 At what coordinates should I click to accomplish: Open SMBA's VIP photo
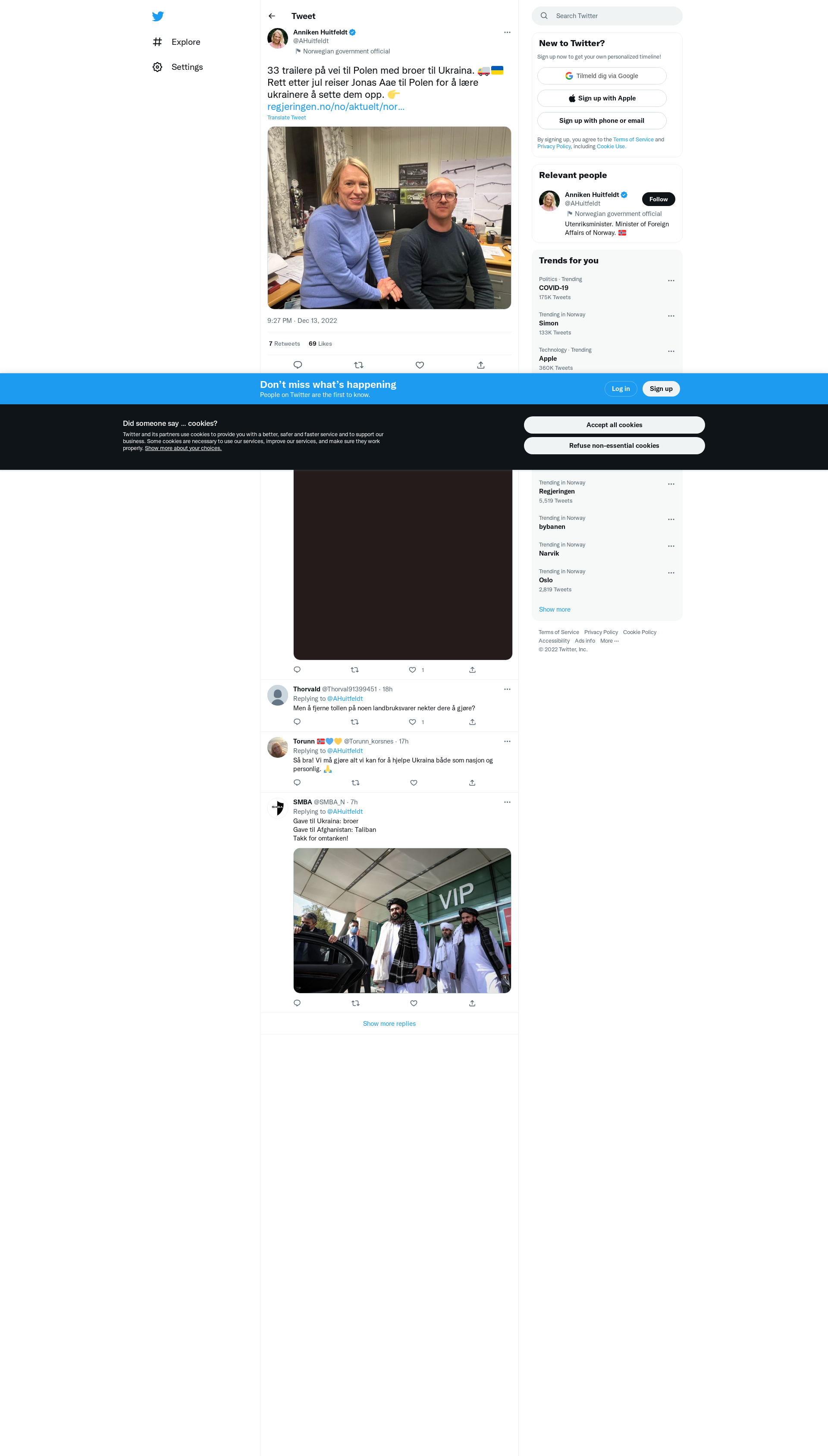[402, 921]
